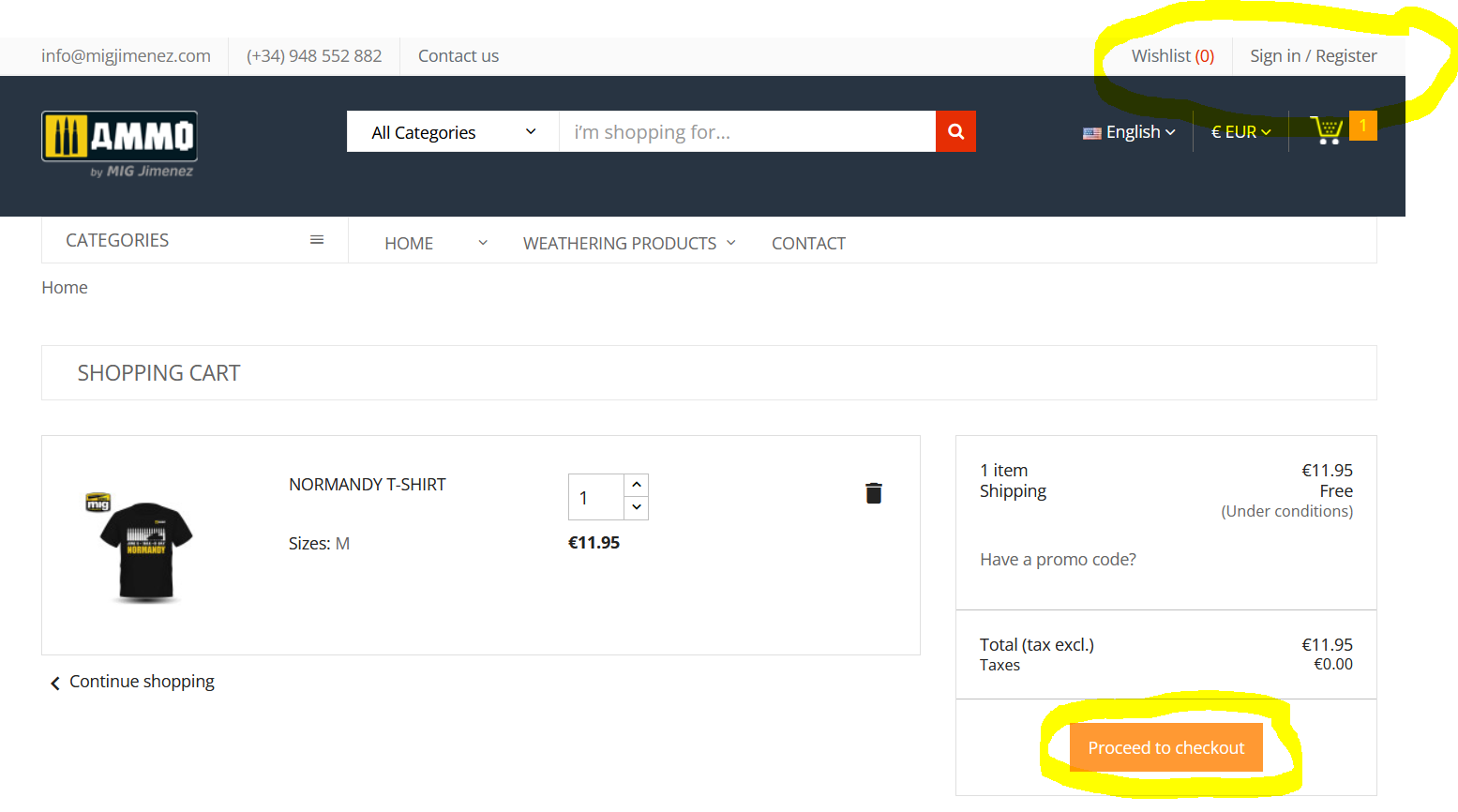Click the Shipping Free value
This screenshot has width=1458, height=812.
(1336, 491)
